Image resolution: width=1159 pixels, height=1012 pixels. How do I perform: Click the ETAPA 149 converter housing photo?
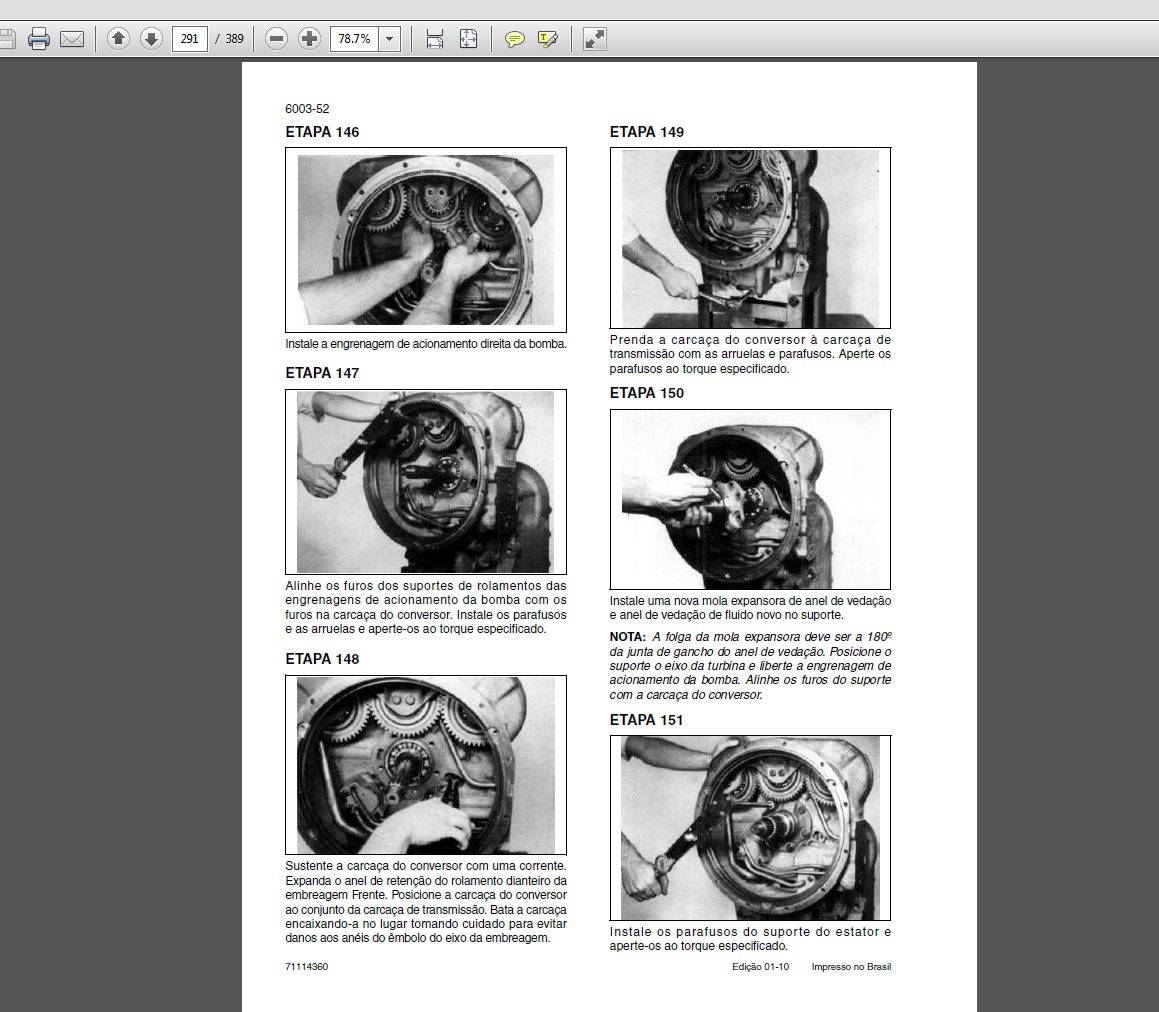[750, 238]
